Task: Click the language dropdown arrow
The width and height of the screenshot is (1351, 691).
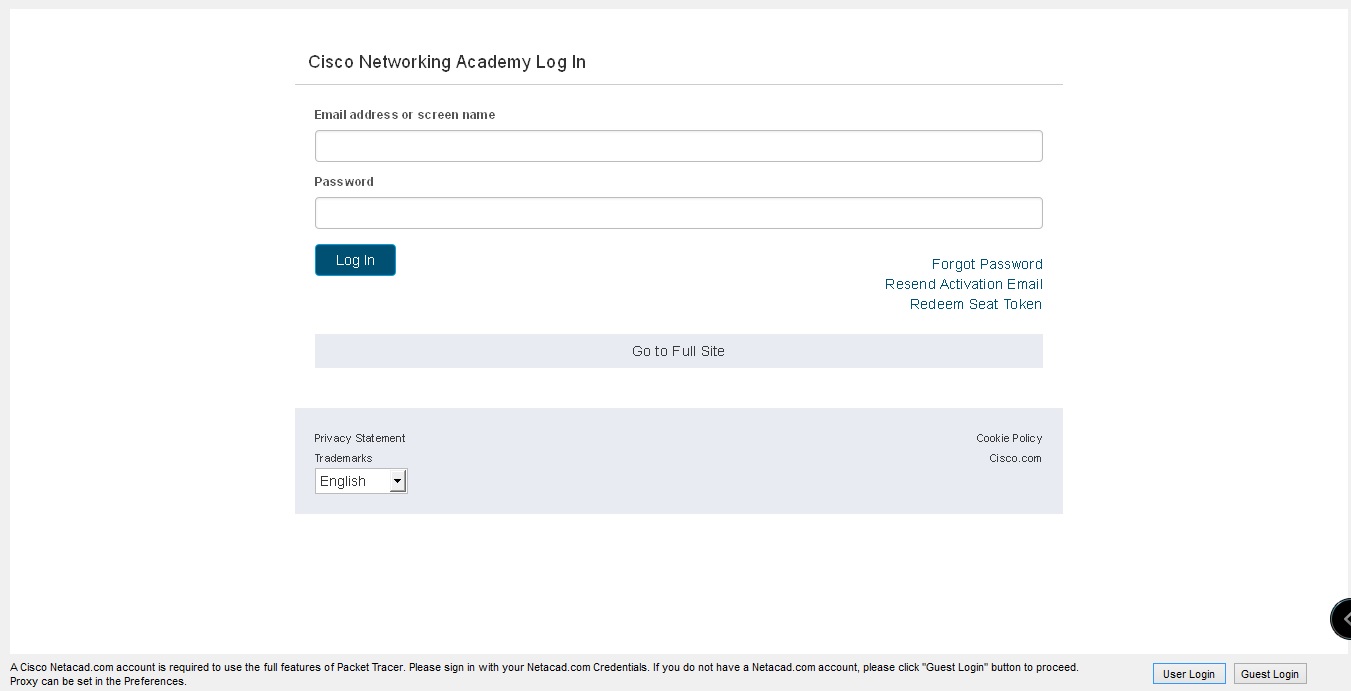Action: (397, 482)
